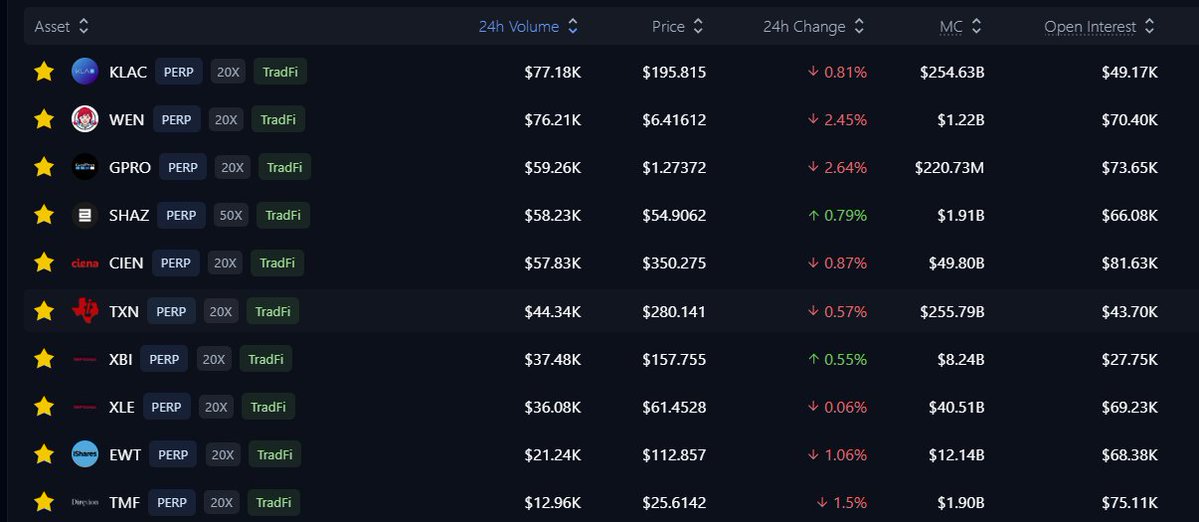Image resolution: width=1199 pixels, height=522 pixels.
Task: Click the 50X leverage badge on SHAZ
Action: coord(231,216)
